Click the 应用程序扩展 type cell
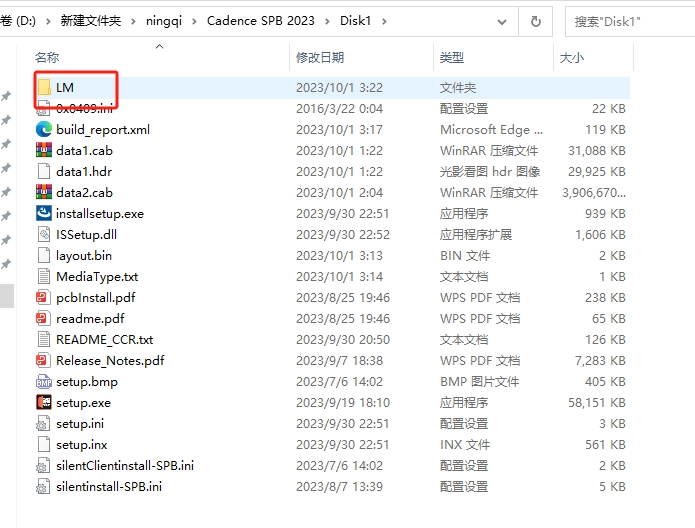 click(x=476, y=235)
